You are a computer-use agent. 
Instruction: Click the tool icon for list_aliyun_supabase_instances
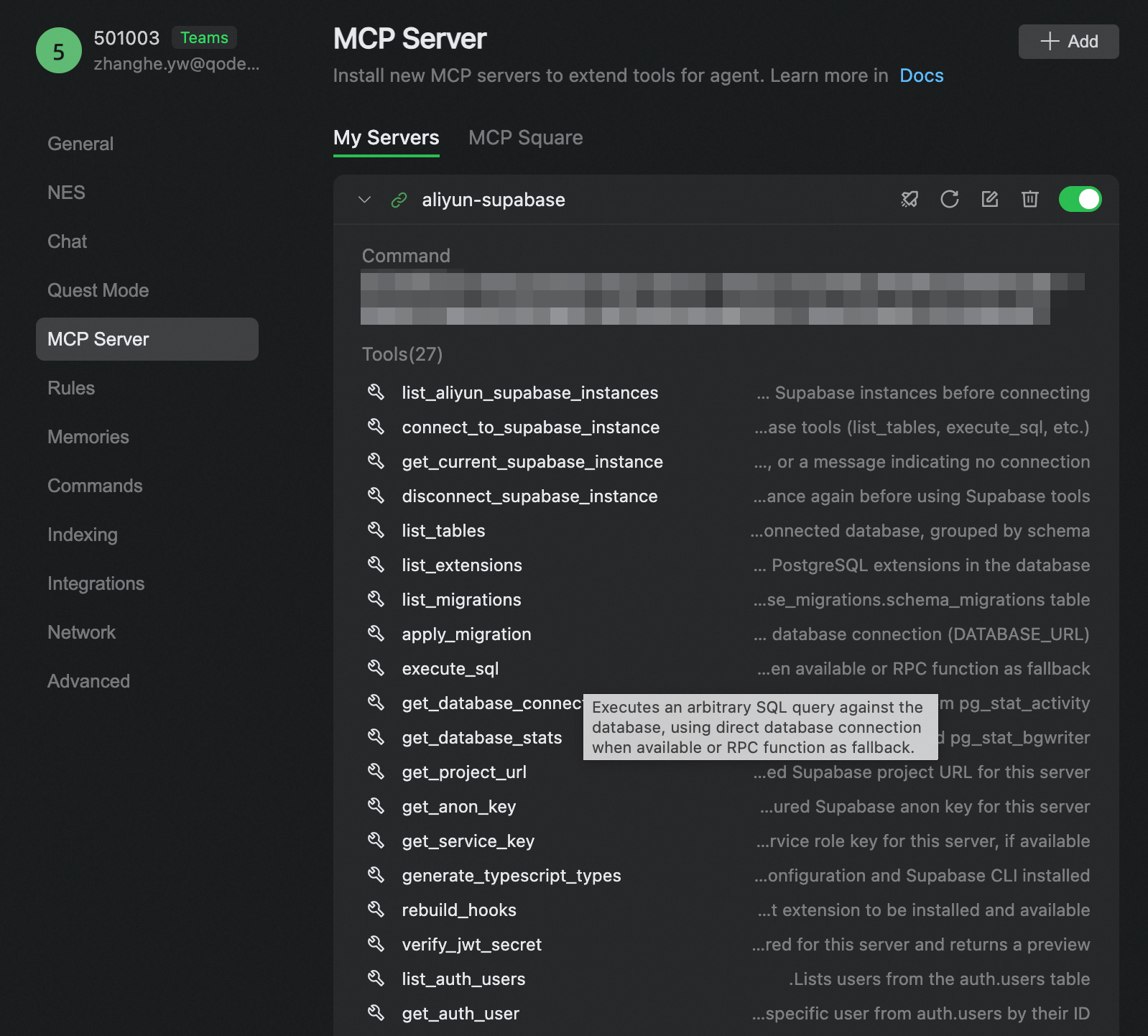(376, 392)
